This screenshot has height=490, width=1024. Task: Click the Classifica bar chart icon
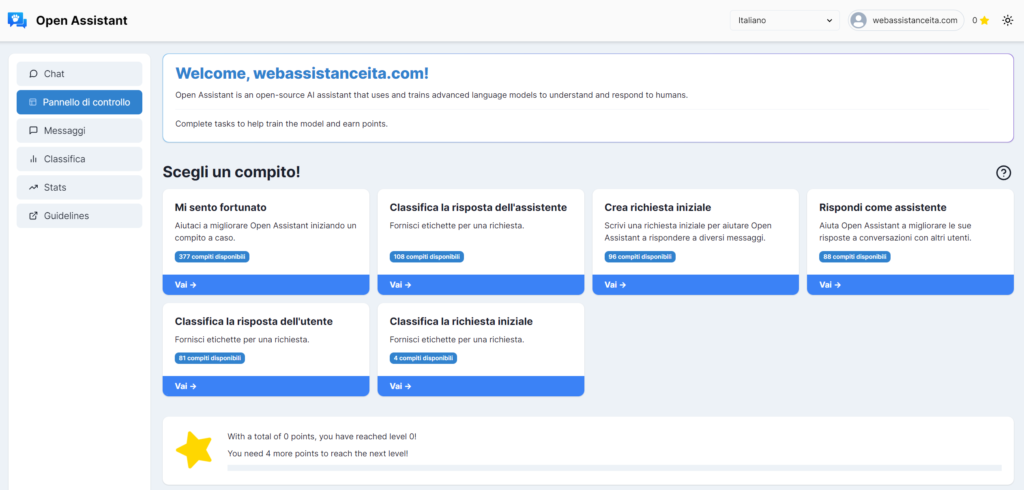pos(33,159)
